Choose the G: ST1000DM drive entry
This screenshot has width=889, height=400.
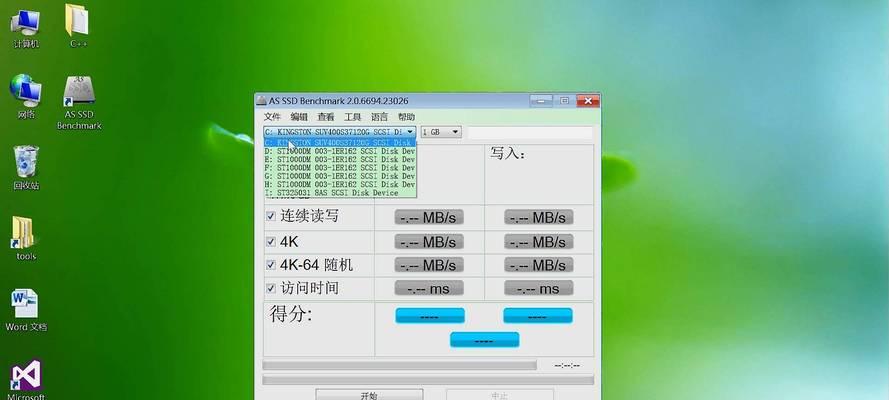point(340,176)
